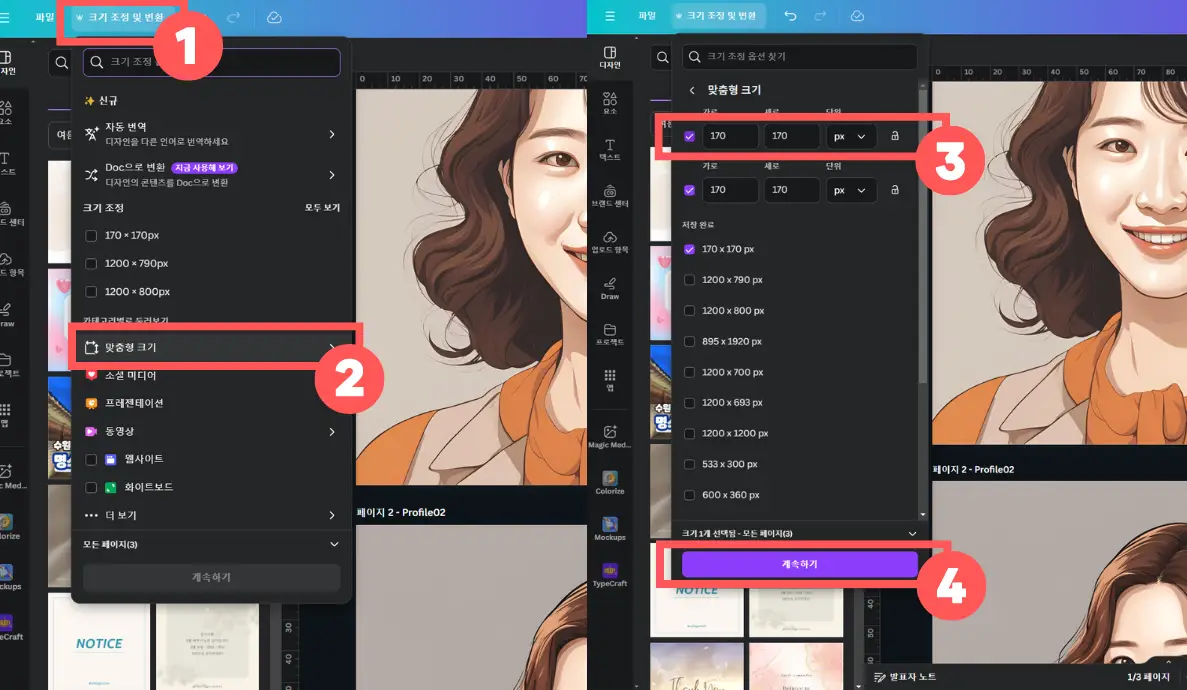The width and height of the screenshot is (1187, 690).
Task: Open the Elements (요소) panel in right screenshot
Action: pyautogui.click(x=609, y=103)
